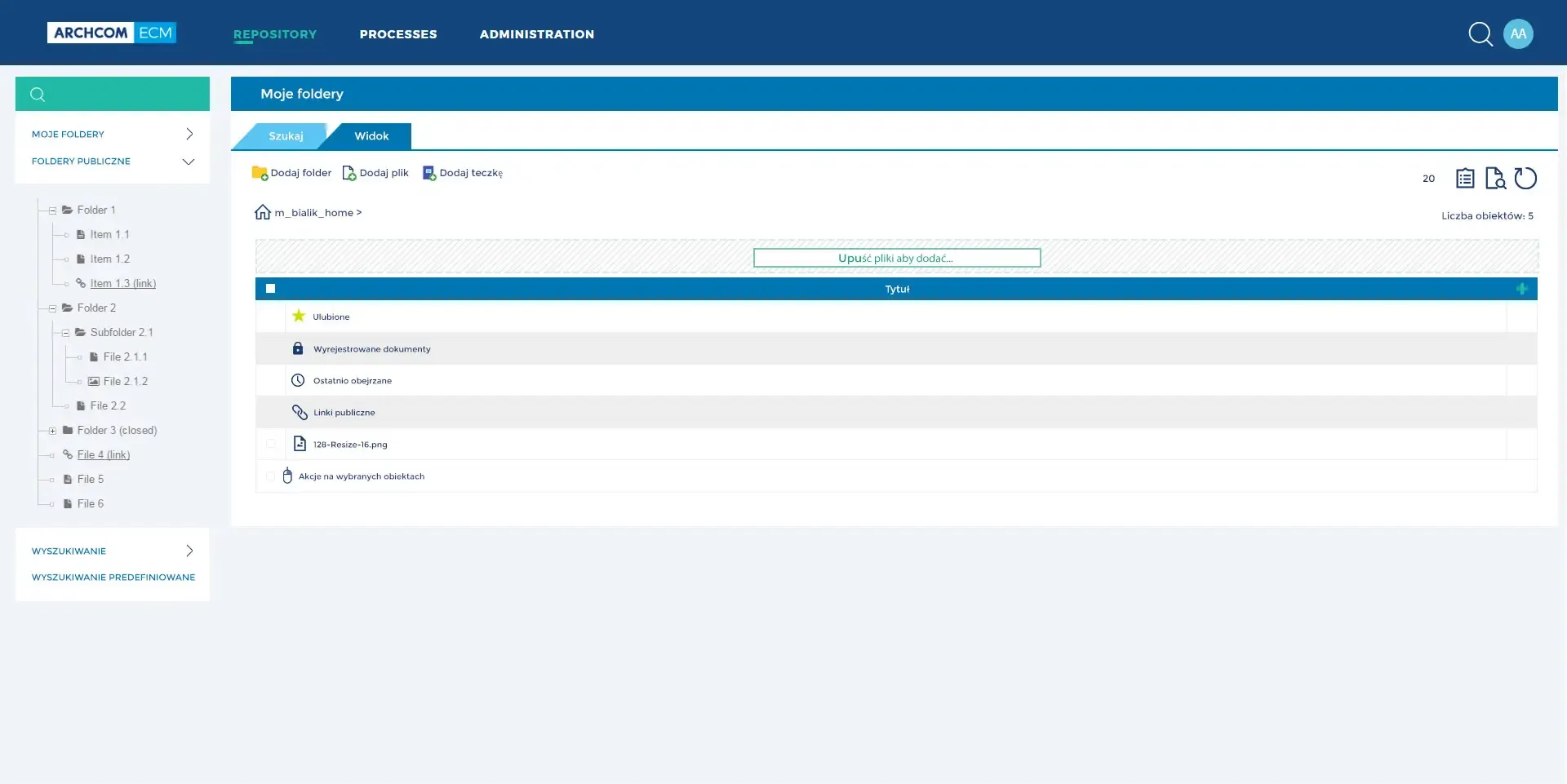Click Akcje na wybranych obiektach text
This screenshot has height=784, width=1567.
click(x=362, y=476)
